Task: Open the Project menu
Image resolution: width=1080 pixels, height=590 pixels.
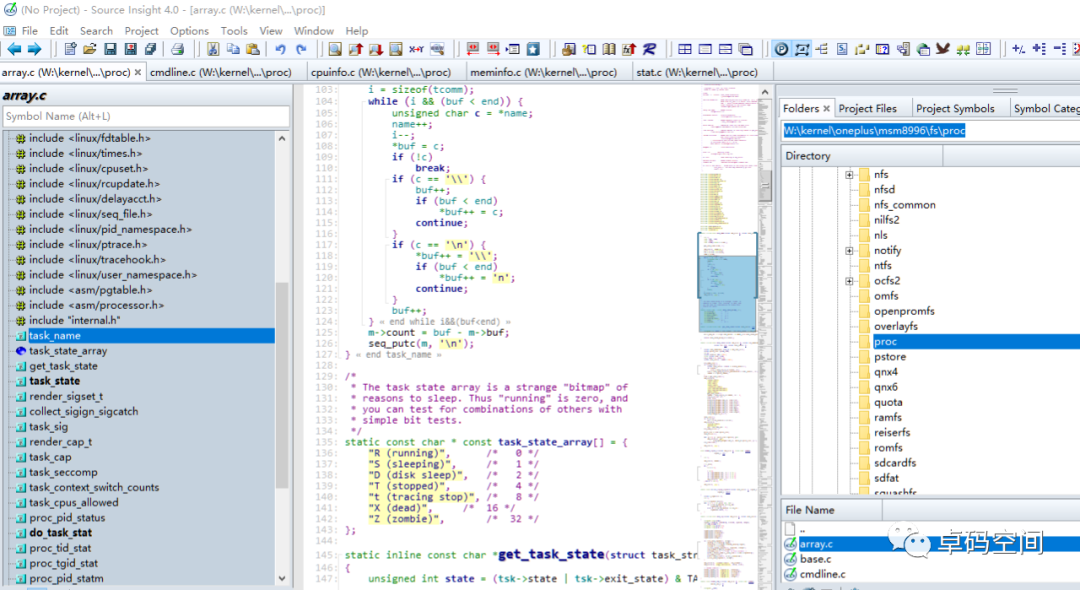Action: (x=141, y=31)
